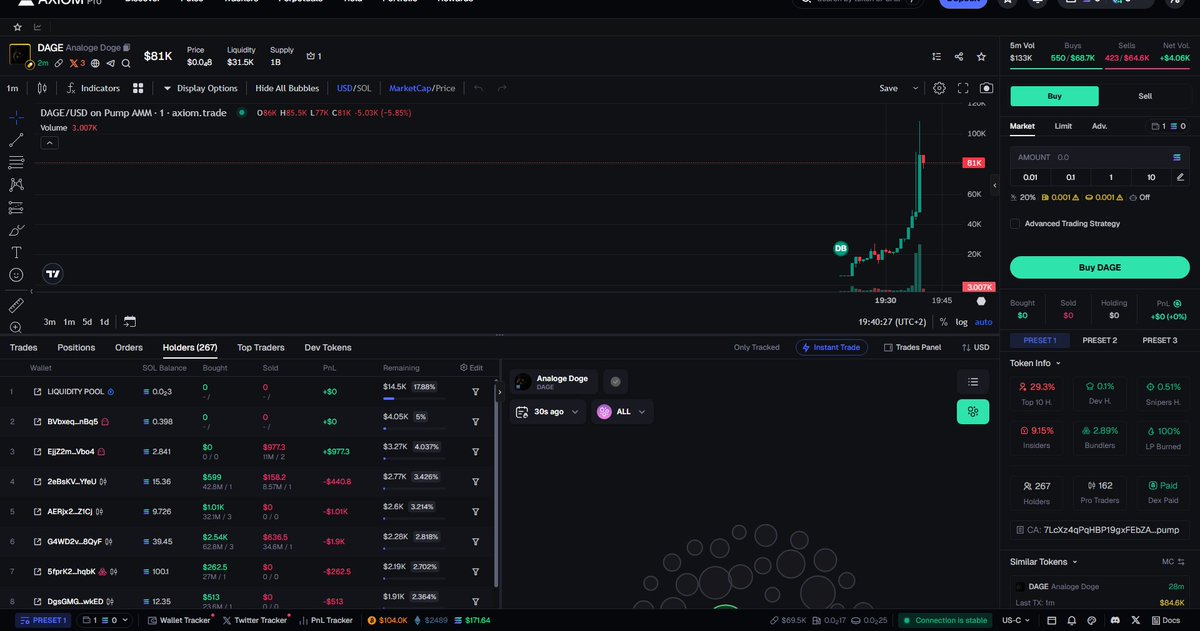Filter trades of the BVbxeq...nBq5 wallet

click(x=475, y=421)
